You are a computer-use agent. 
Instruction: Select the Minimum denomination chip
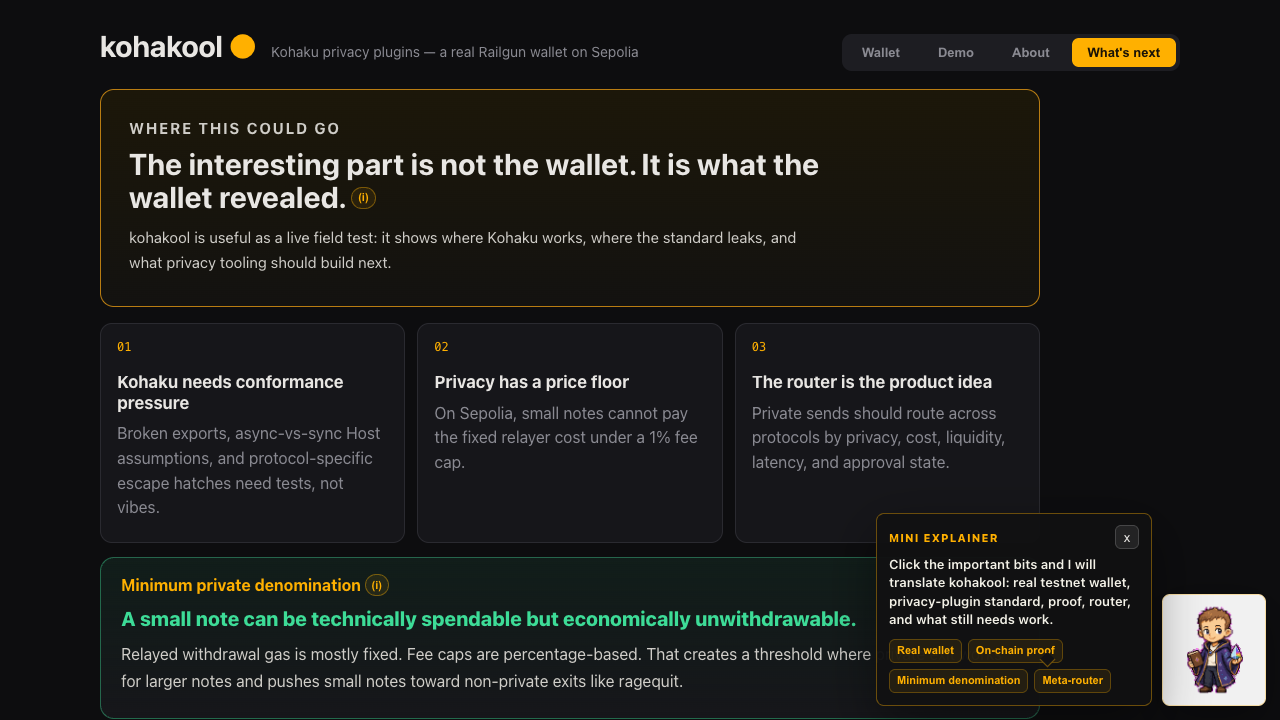[x=958, y=681]
